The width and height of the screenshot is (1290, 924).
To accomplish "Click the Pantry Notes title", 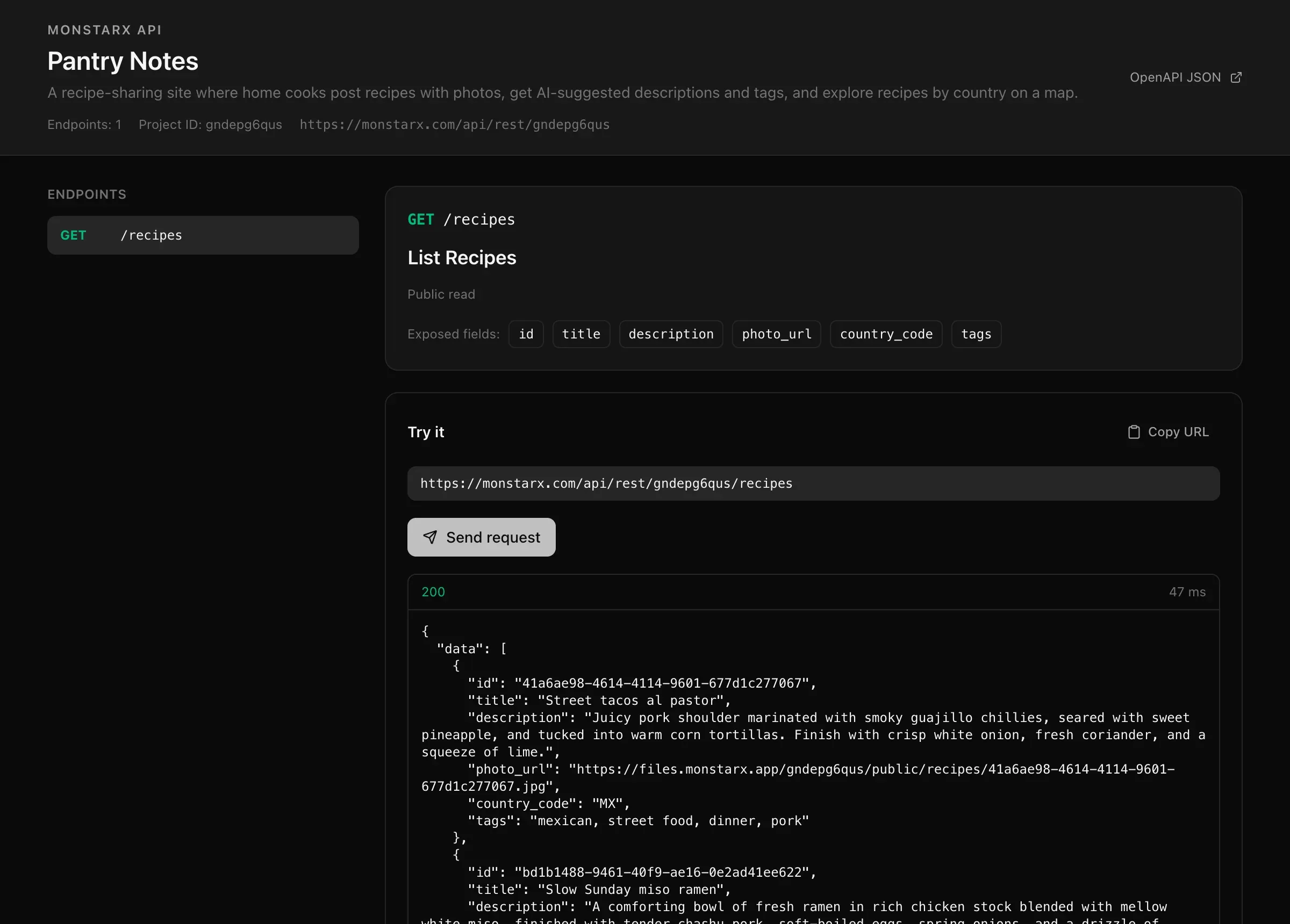I will (123, 61).
